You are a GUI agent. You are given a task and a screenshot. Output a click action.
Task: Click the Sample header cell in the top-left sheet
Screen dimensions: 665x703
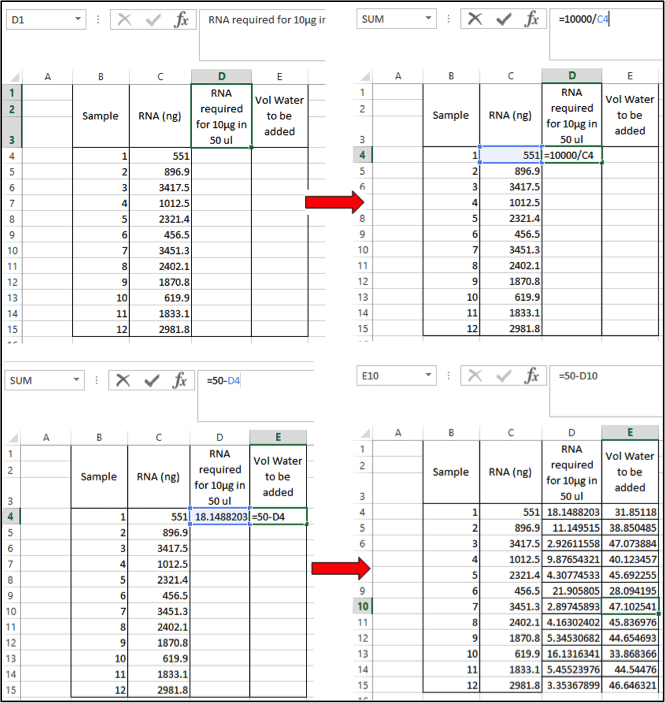click(101, 116)
